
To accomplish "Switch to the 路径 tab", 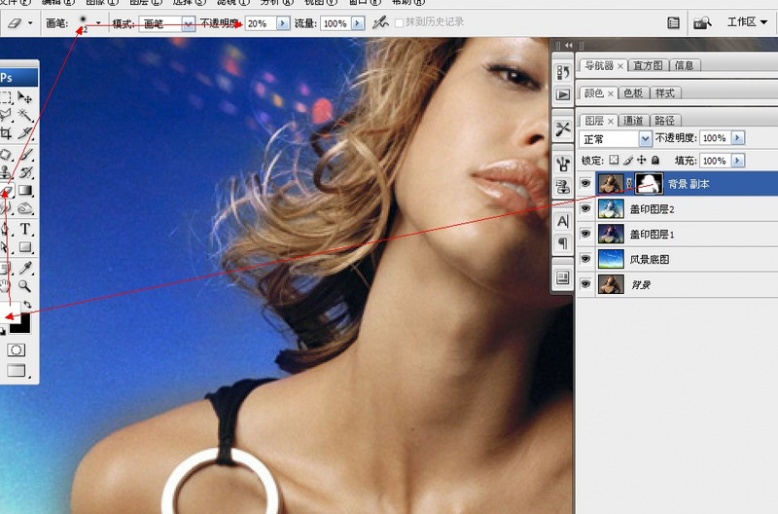I will [664, 120].
